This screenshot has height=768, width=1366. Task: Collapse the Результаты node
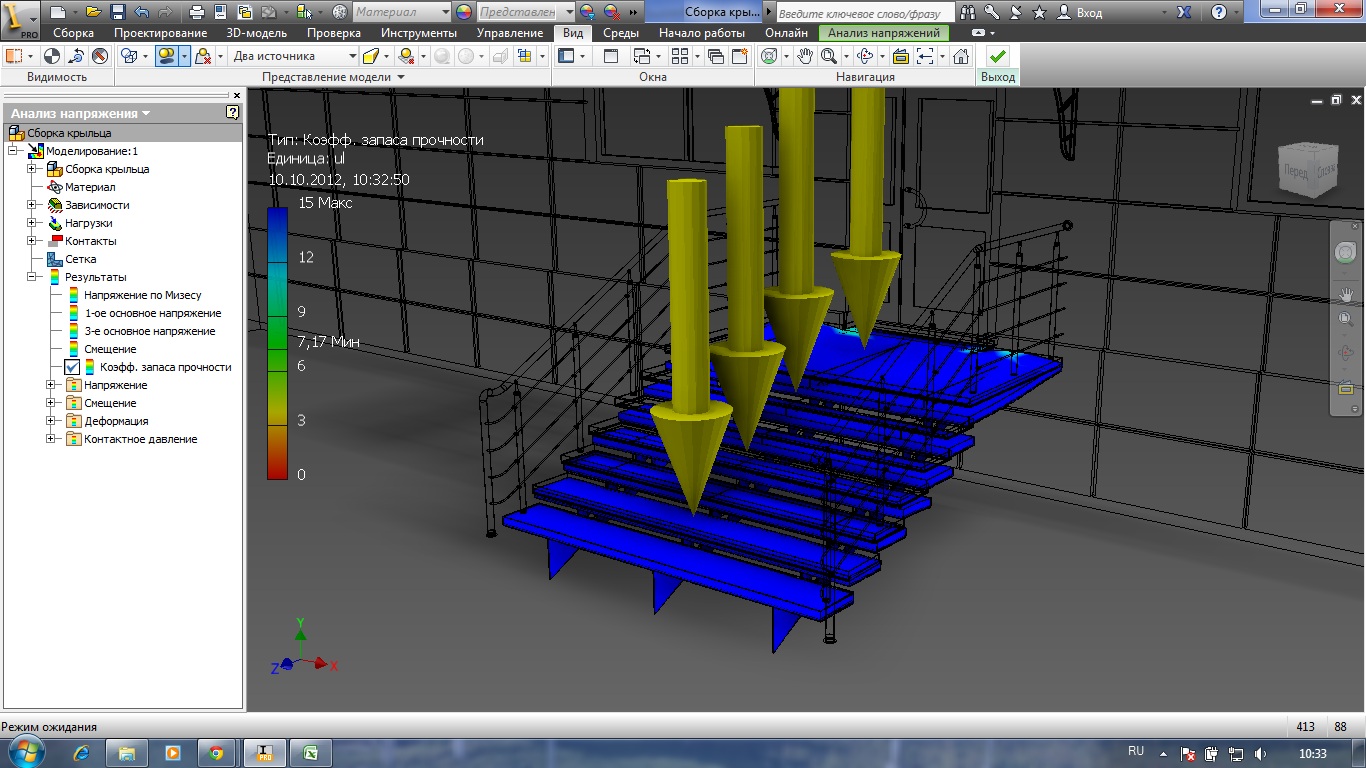(33, 277)
